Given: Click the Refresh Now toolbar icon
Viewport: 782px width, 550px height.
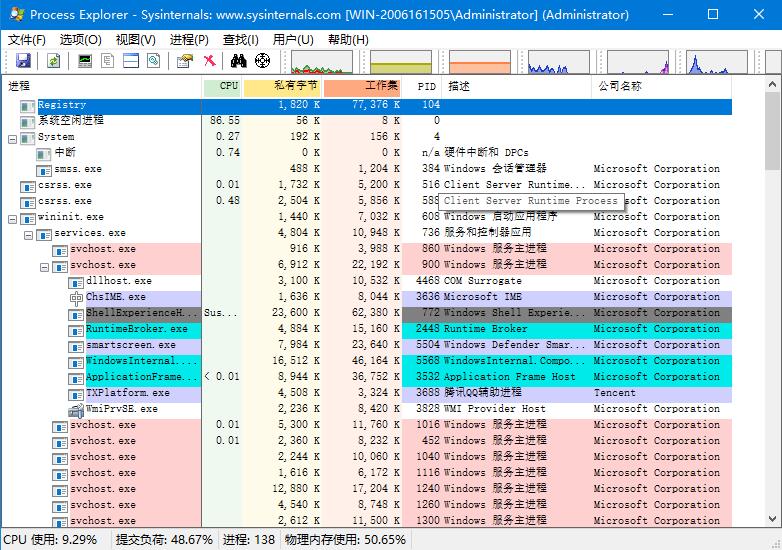Looking at the screenshot, I should click(54, 61).
